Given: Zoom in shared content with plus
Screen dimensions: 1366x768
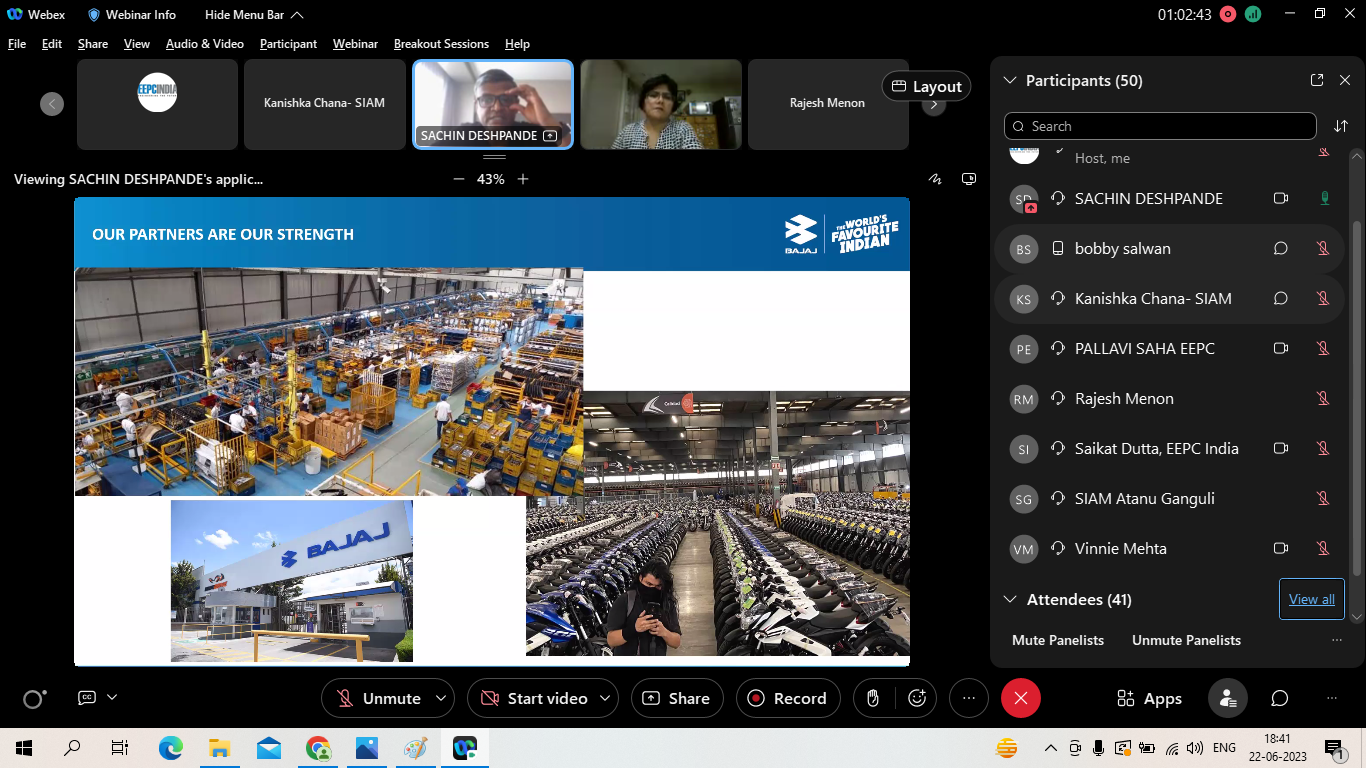Looking at the screenshot, I should coord(523,179).
